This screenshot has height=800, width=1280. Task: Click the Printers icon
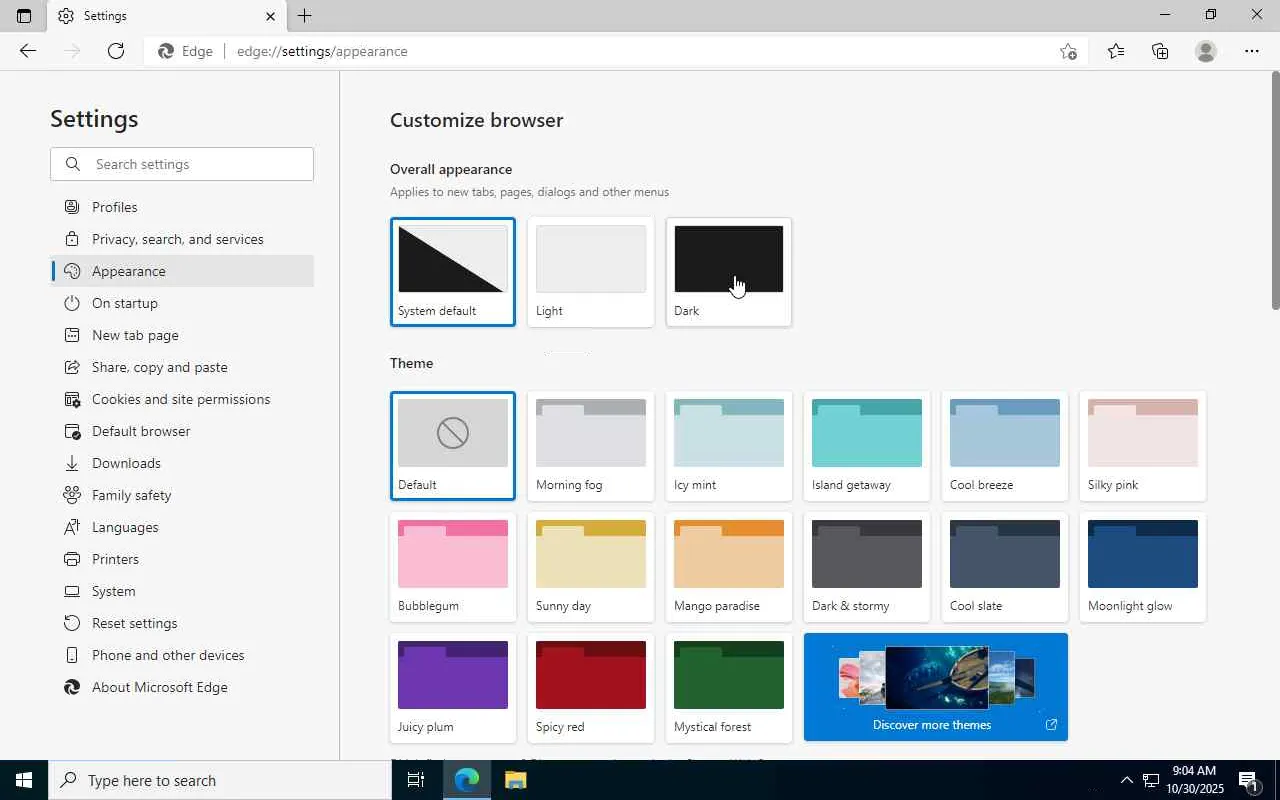coord(72,559)
